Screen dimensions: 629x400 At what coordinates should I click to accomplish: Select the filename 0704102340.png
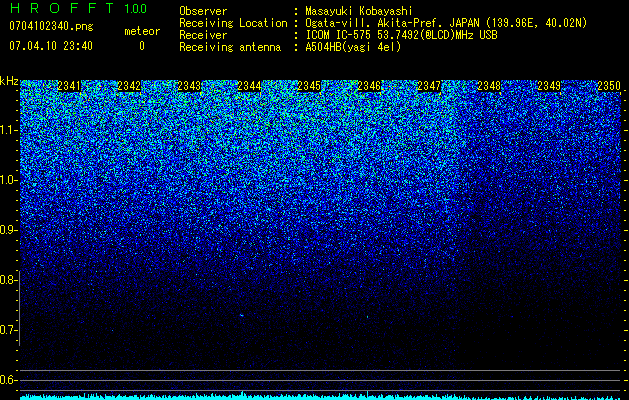click(51, 26)
